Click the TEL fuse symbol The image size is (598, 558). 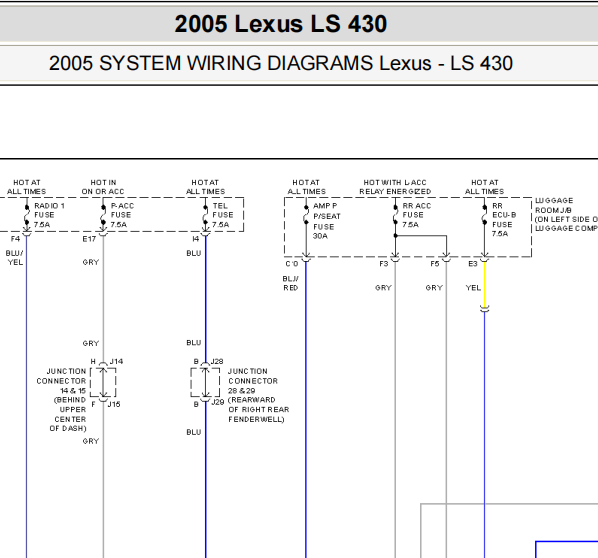coord(206,215)
